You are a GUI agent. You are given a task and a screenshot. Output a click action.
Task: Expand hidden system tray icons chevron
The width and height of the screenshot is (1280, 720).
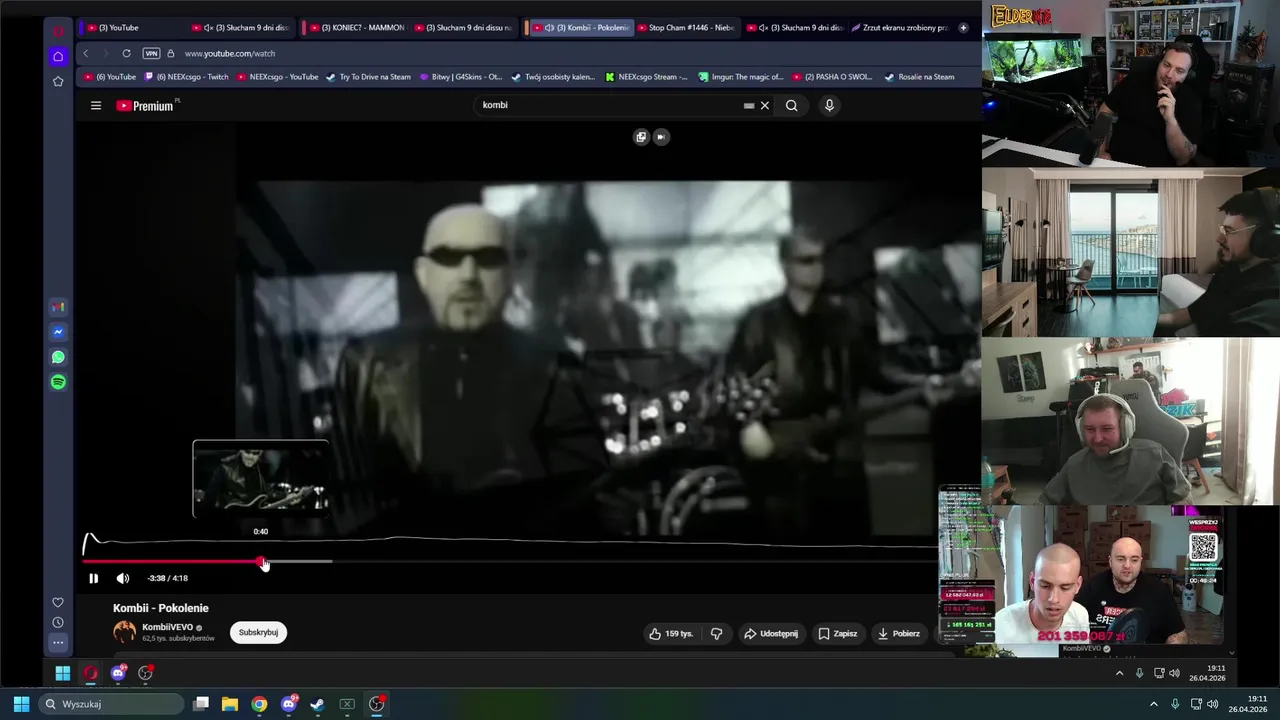(x=1153, y=704)
